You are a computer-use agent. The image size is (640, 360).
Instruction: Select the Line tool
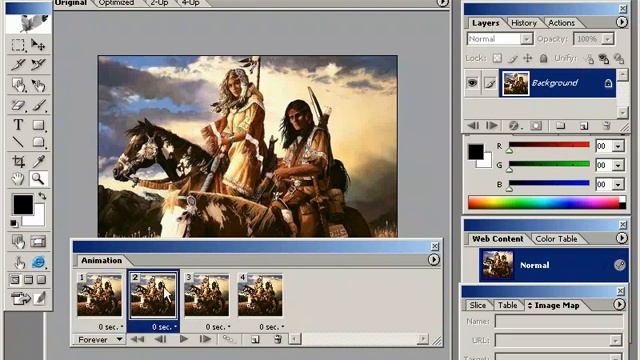(18, 142)
